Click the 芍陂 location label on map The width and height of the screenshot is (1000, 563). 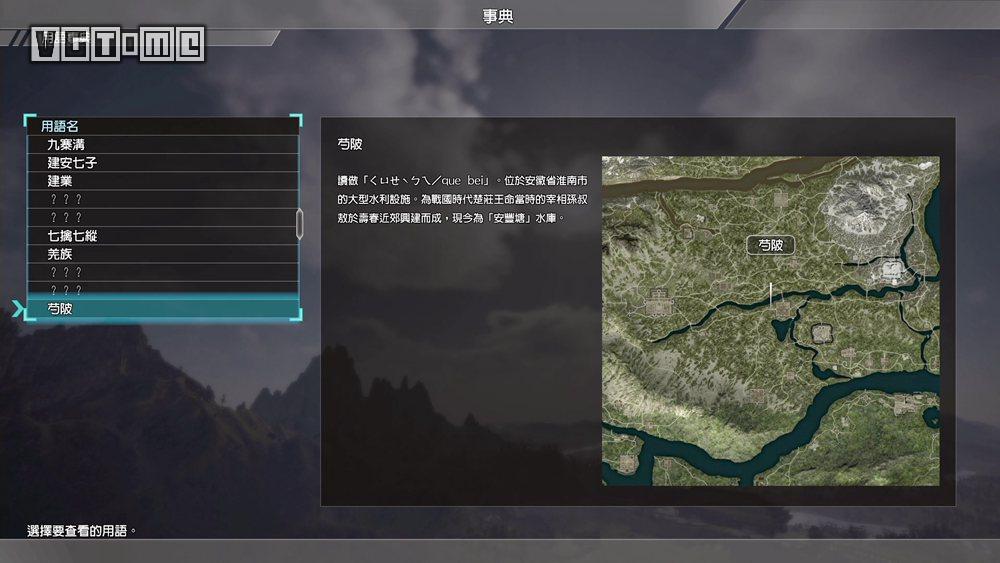770,245
